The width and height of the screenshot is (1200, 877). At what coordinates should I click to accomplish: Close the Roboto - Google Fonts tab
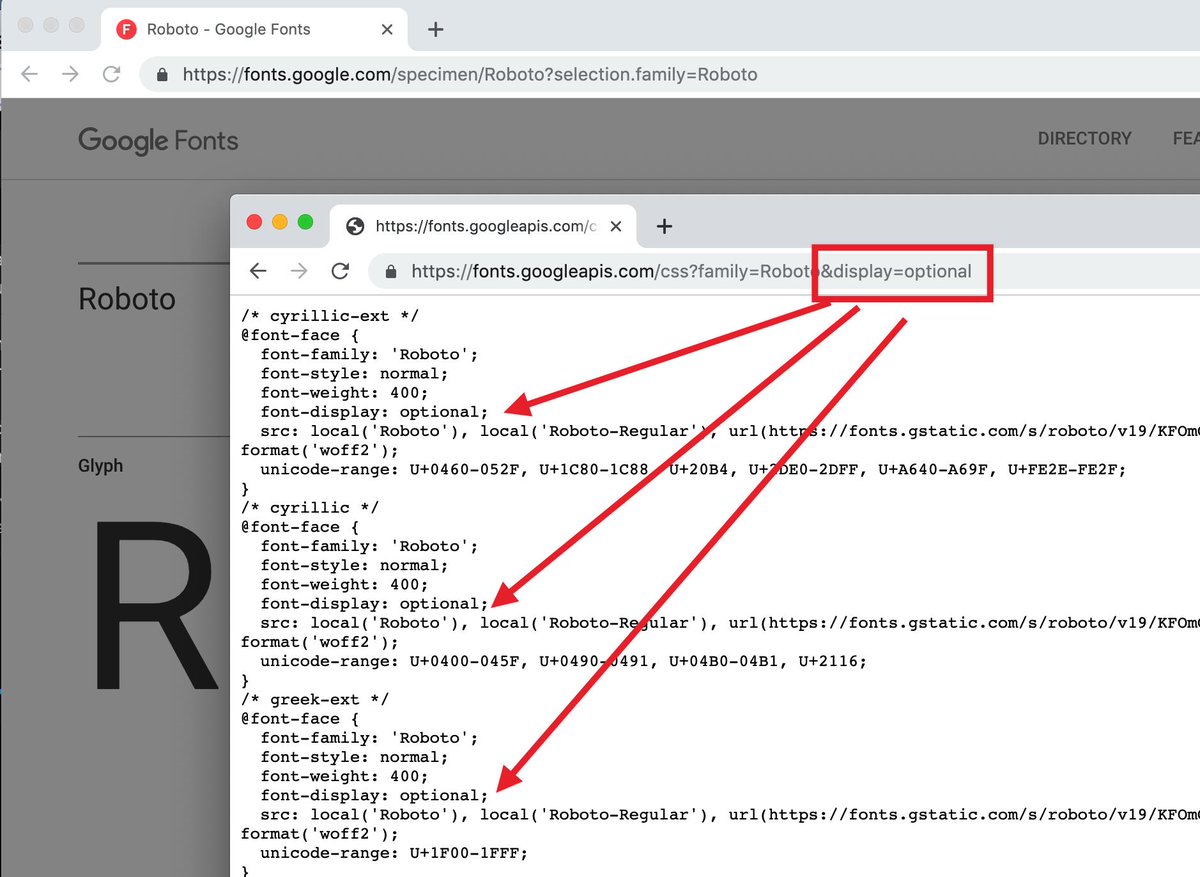(387, 29)
